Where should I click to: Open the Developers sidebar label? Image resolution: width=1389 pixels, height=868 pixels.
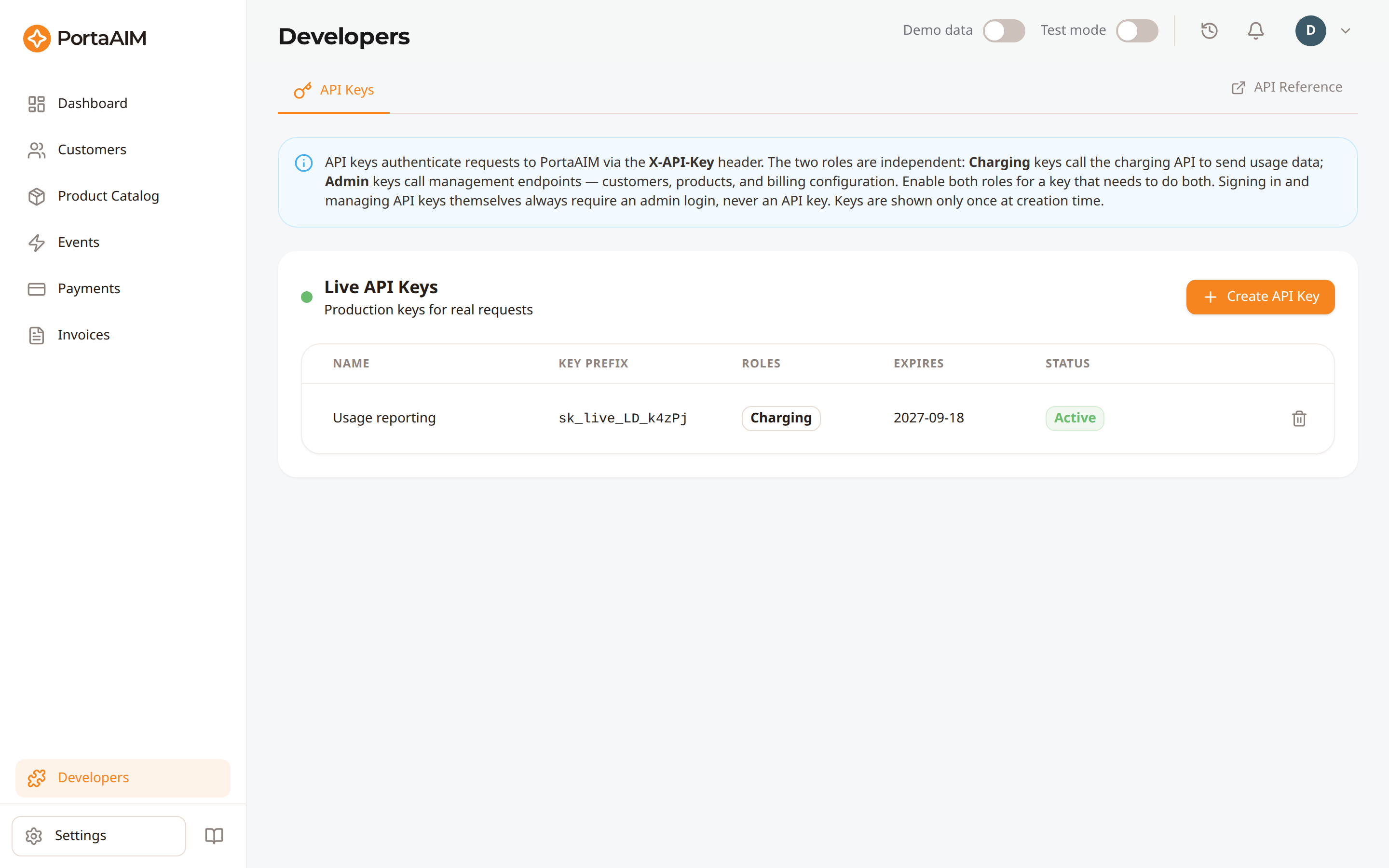[x=94, y=777]
